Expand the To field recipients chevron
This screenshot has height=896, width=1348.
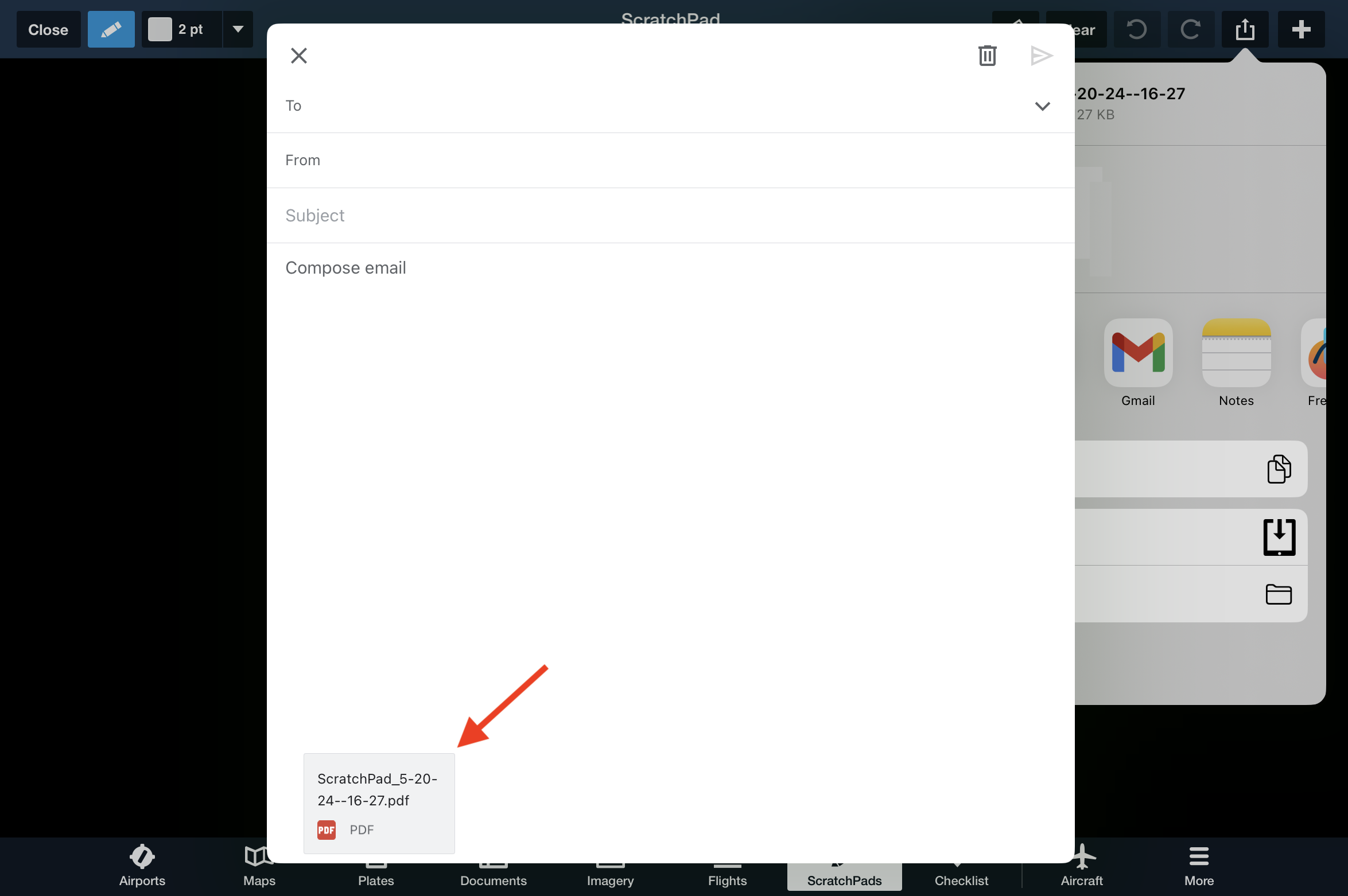(1042, 106)
